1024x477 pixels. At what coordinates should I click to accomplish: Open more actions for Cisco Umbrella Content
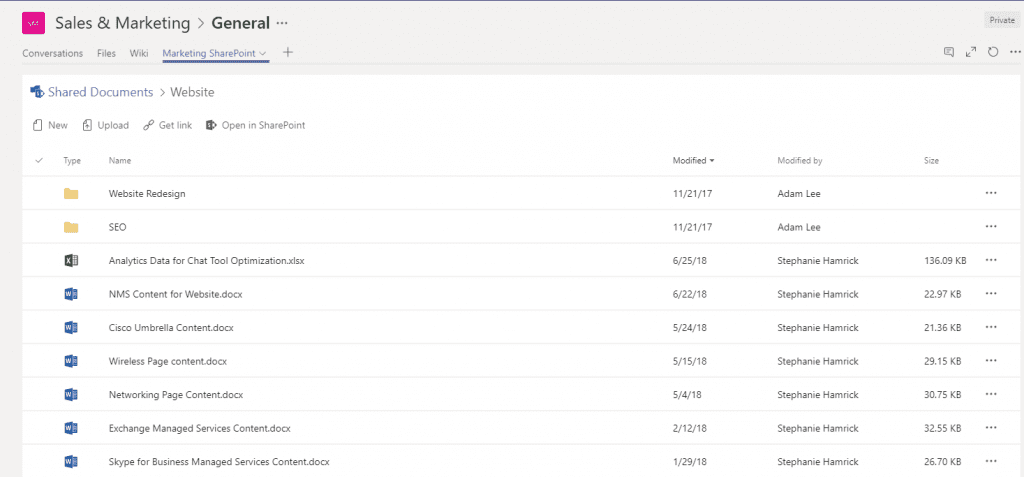coord(991,327)
